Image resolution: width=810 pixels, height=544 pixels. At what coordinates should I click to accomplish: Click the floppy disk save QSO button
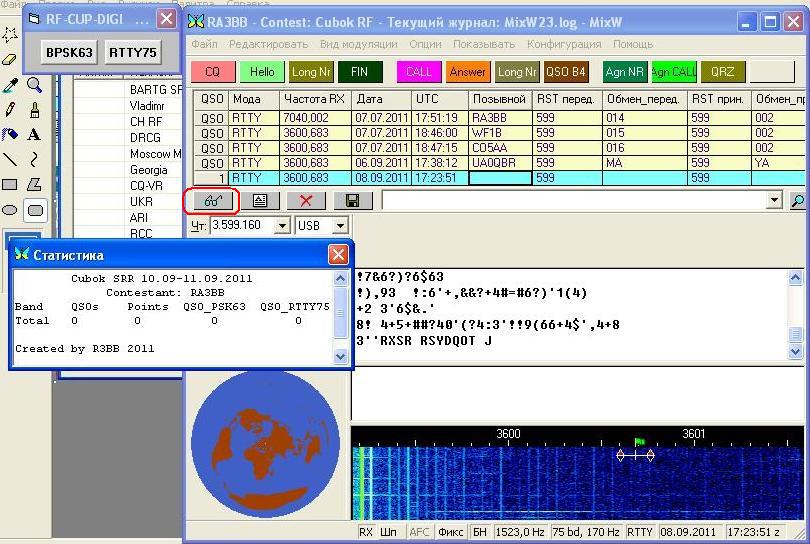(x=352, y=201)
